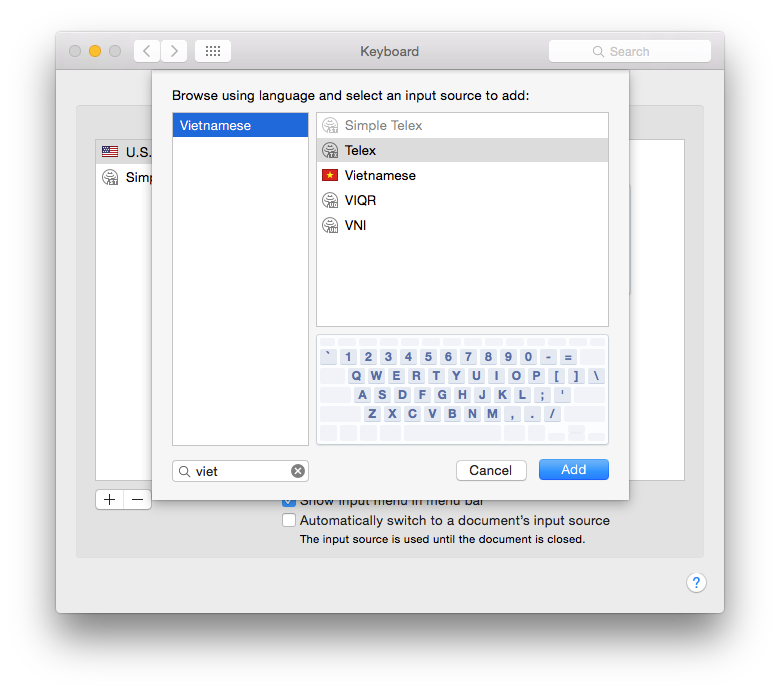Select the Simple Telex input source

click(462, 125)
